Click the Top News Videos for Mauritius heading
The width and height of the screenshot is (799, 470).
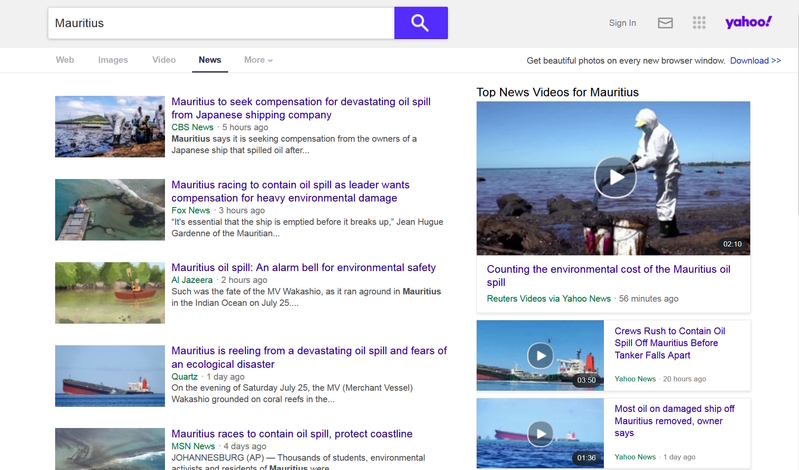pos(557,92)
